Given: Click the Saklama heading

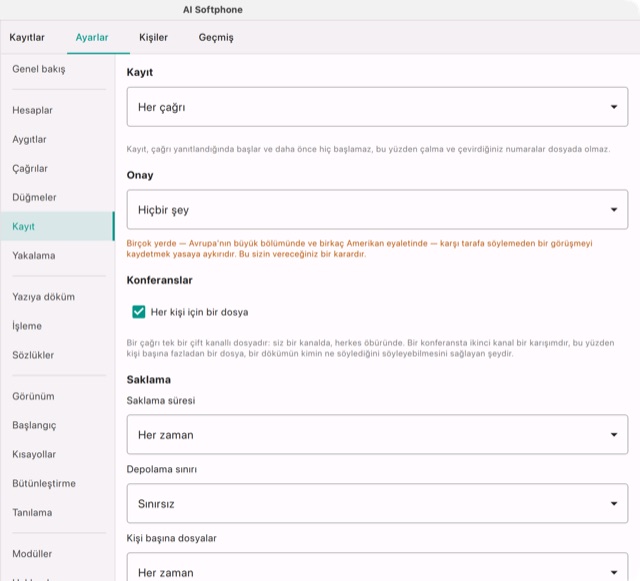Looking at the screenshot, I should (x=149, y=380).
